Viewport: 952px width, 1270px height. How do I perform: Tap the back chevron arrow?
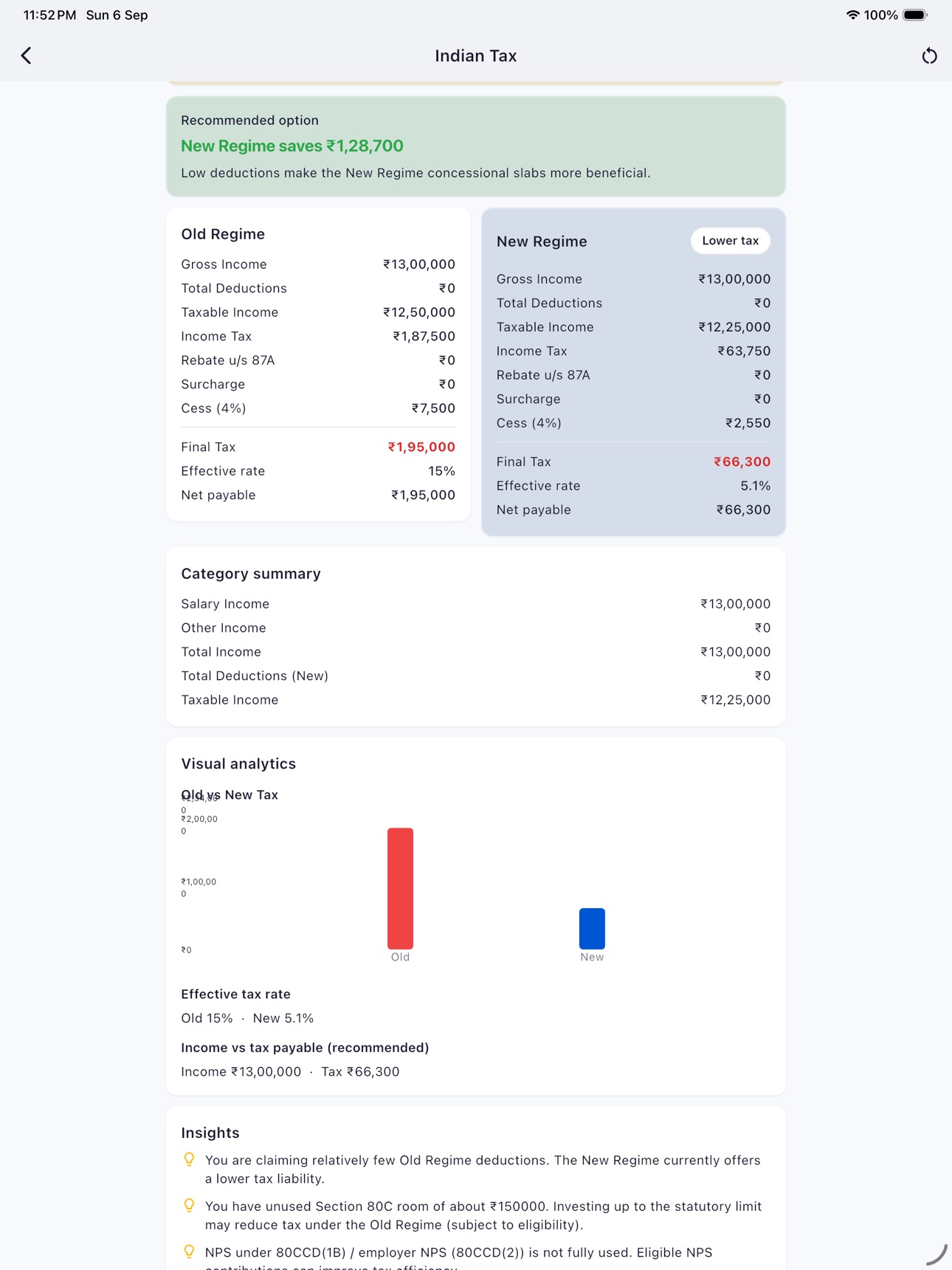[27, 55]
